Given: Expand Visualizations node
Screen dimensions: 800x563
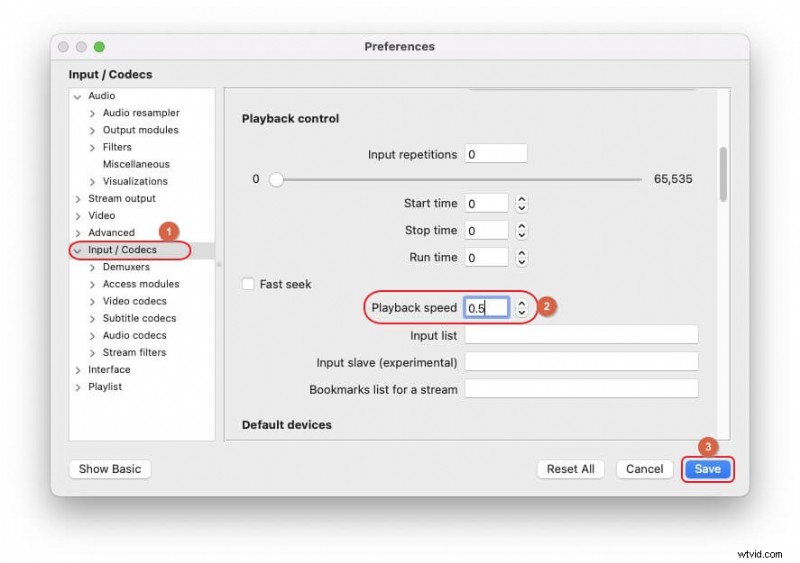Looking at the screenshot, I should coord(92,182).
